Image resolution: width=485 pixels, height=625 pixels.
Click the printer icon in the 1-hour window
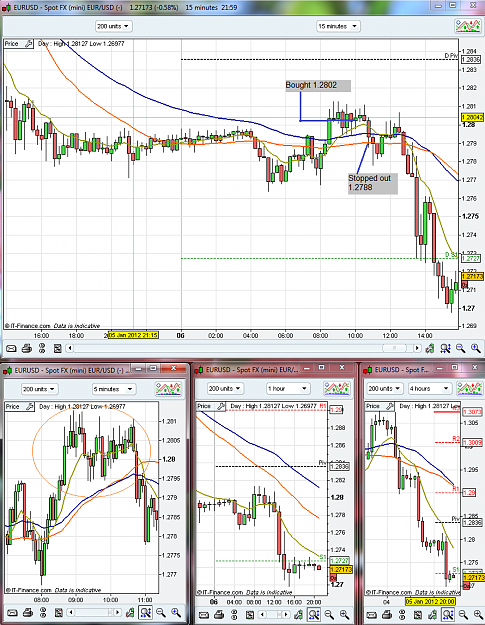[219, 615]
